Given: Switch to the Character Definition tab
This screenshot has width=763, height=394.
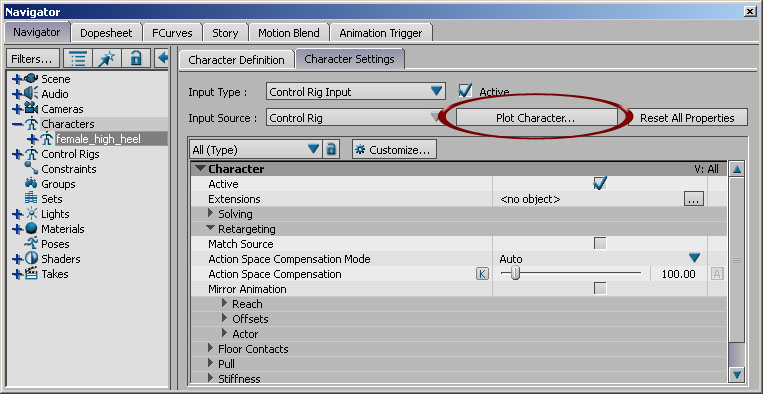Looking at the screenshot, I should (236, 60).
